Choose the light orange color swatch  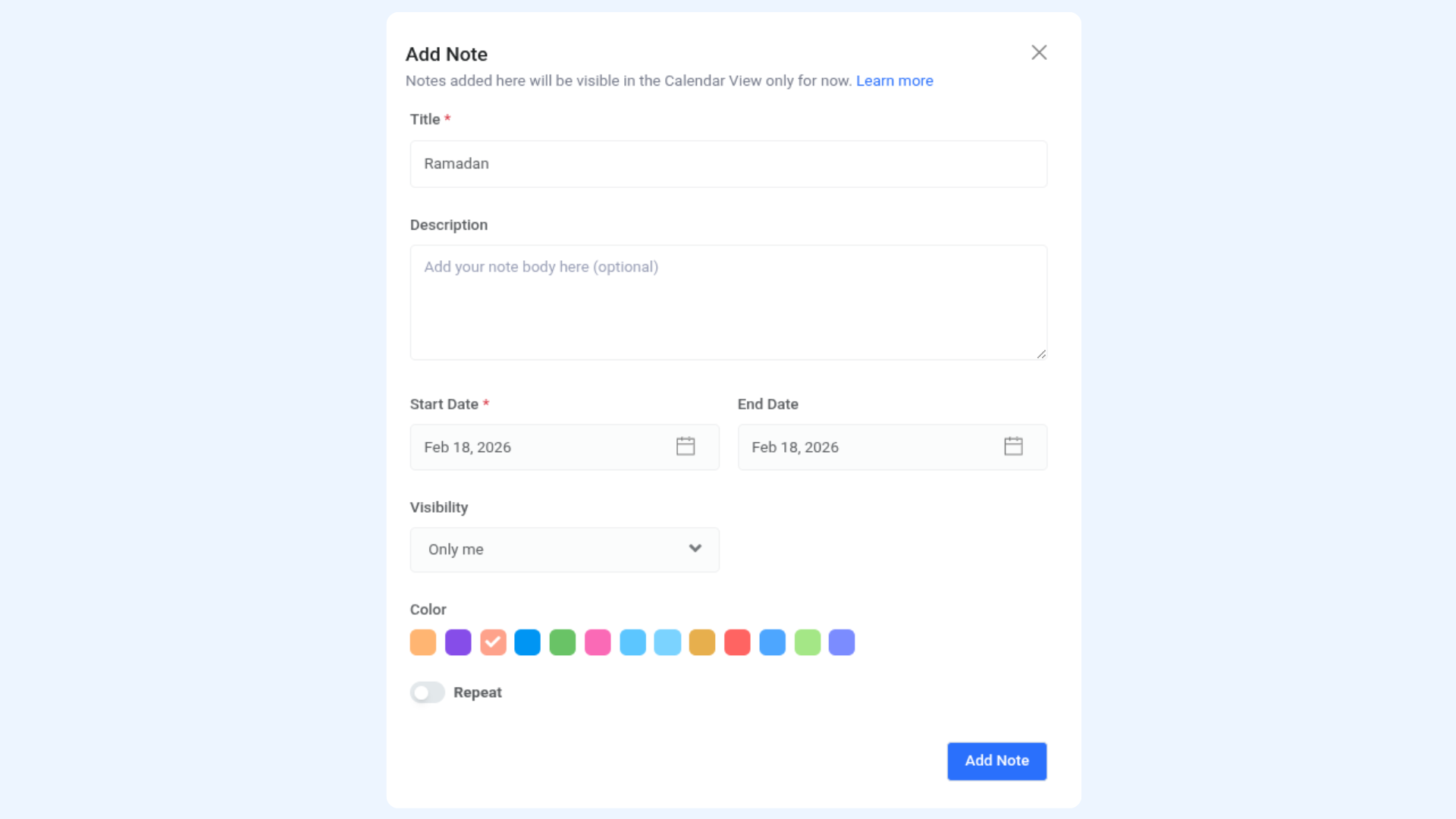point(423,642)
